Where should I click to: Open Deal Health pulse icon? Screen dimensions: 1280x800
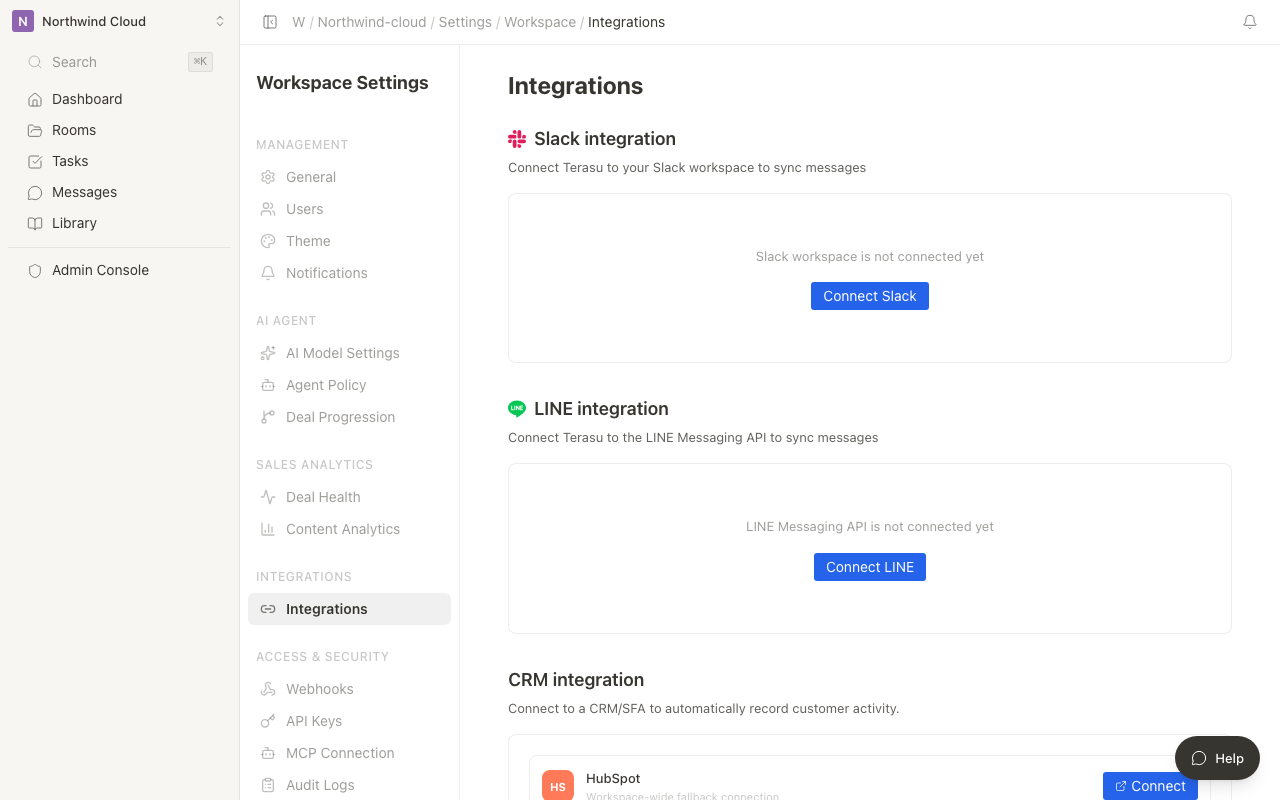[x=268, y=497]
